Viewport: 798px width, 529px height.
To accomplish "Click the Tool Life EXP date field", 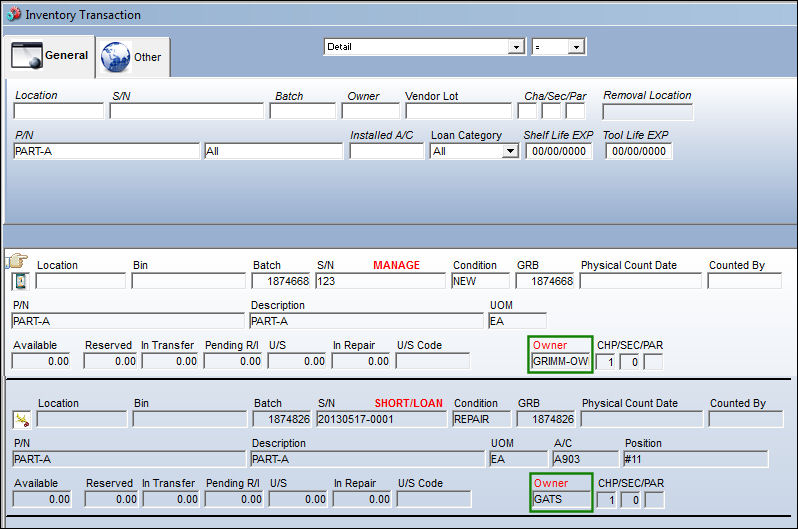I will pos(639,151).
